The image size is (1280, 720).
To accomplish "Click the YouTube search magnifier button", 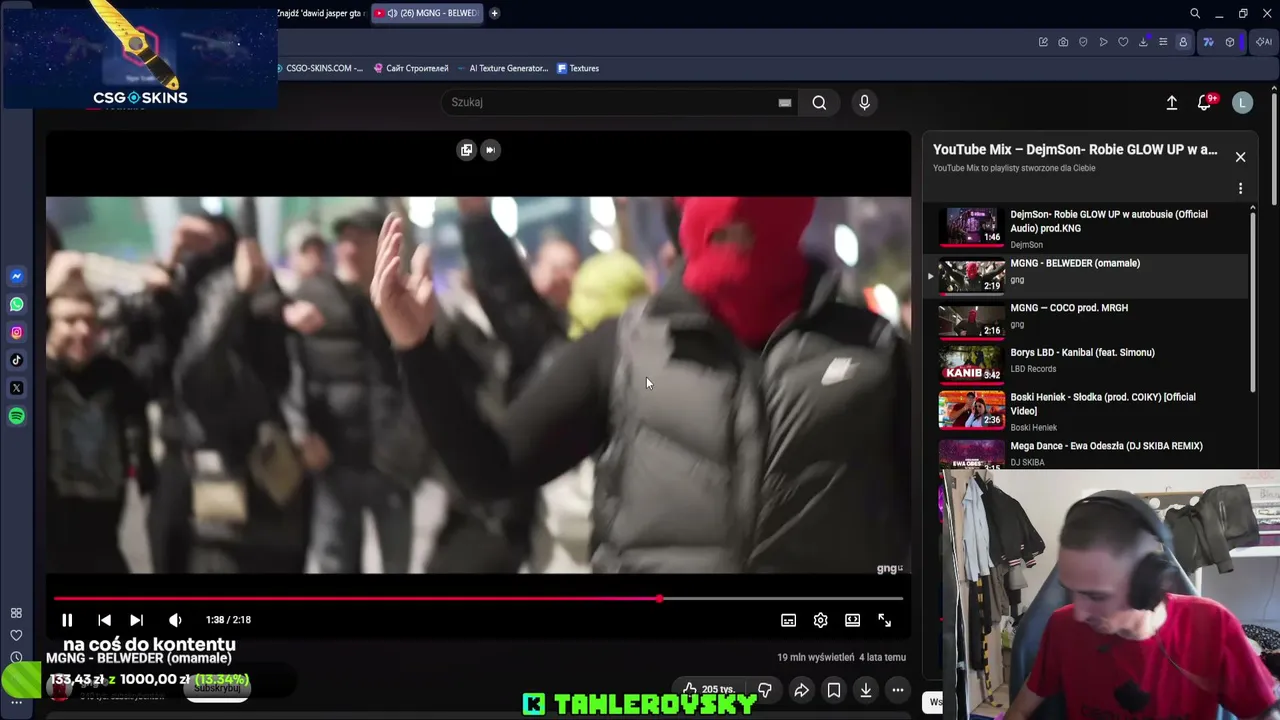I will tap(819, 102).
